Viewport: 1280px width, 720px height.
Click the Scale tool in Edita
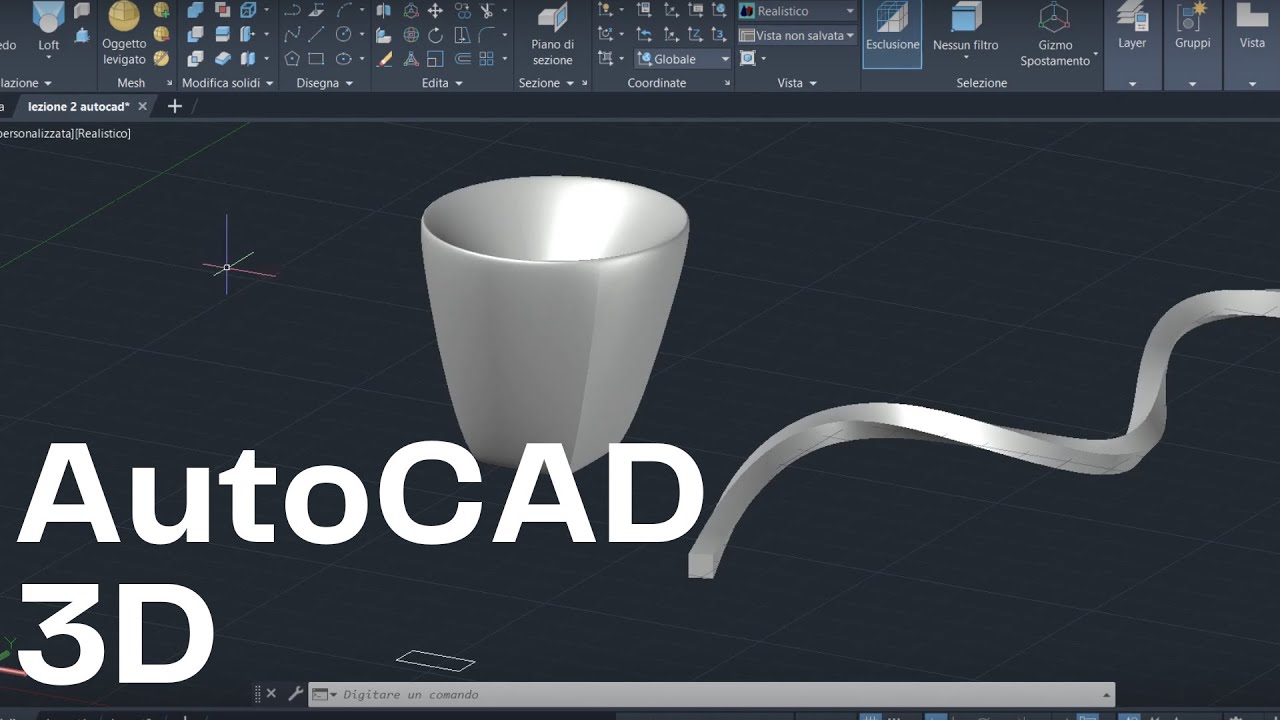pos(435,59)
